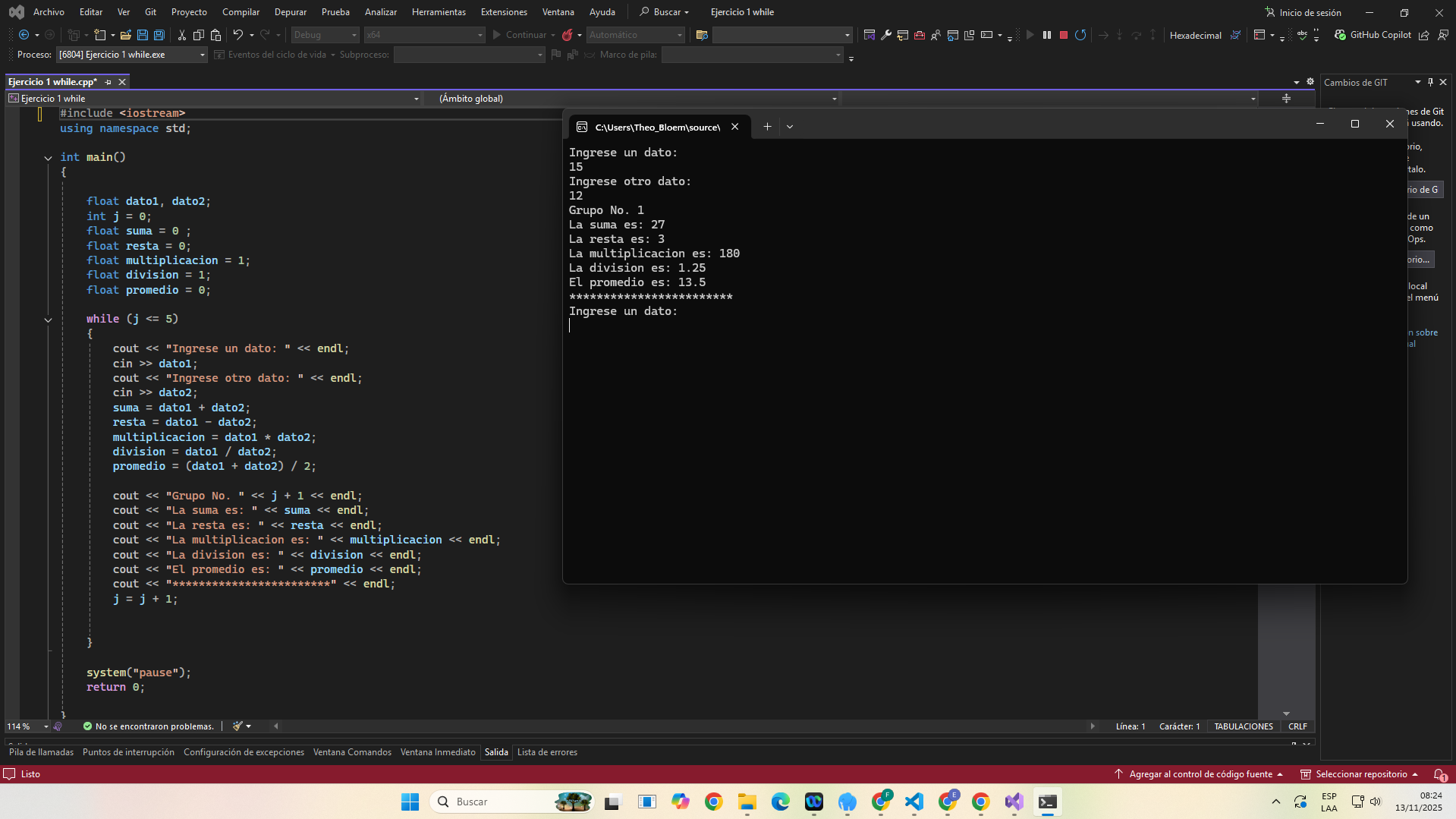Open the toolbox icon in the toolbar
1456x819 pixels.
coord(920,35)
